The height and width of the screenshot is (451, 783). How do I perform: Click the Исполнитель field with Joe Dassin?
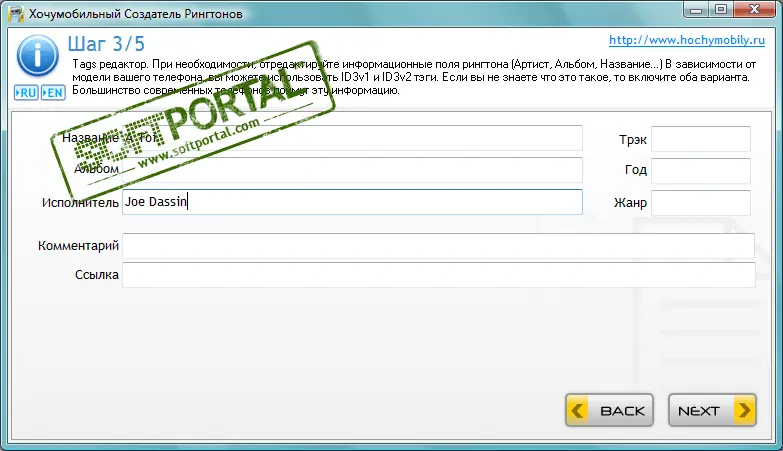pyautogui.click(x=352, y=202)
